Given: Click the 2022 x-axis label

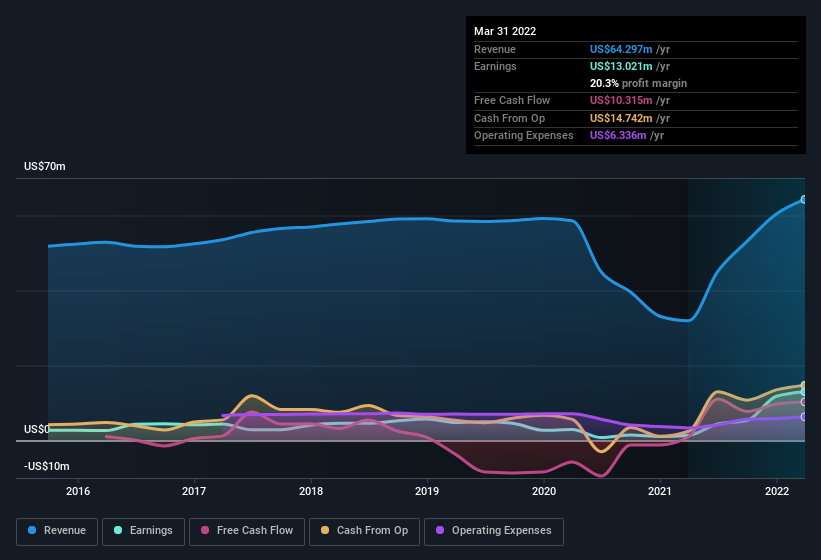Looking at the screenshot, I should tap(777, 491).
